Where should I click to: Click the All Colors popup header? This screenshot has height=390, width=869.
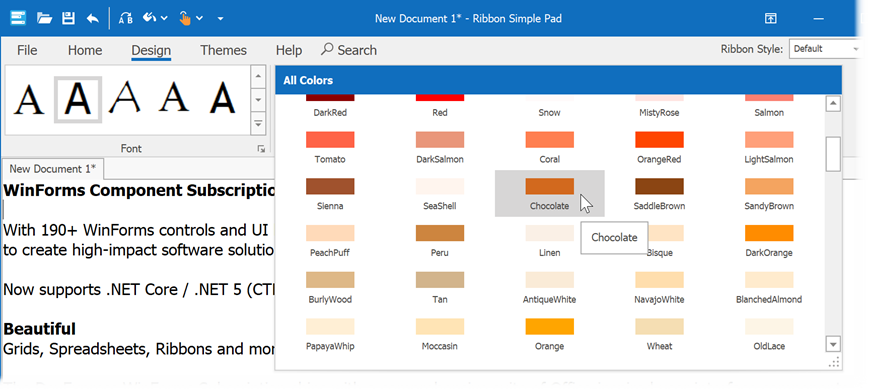click(558, 80)
